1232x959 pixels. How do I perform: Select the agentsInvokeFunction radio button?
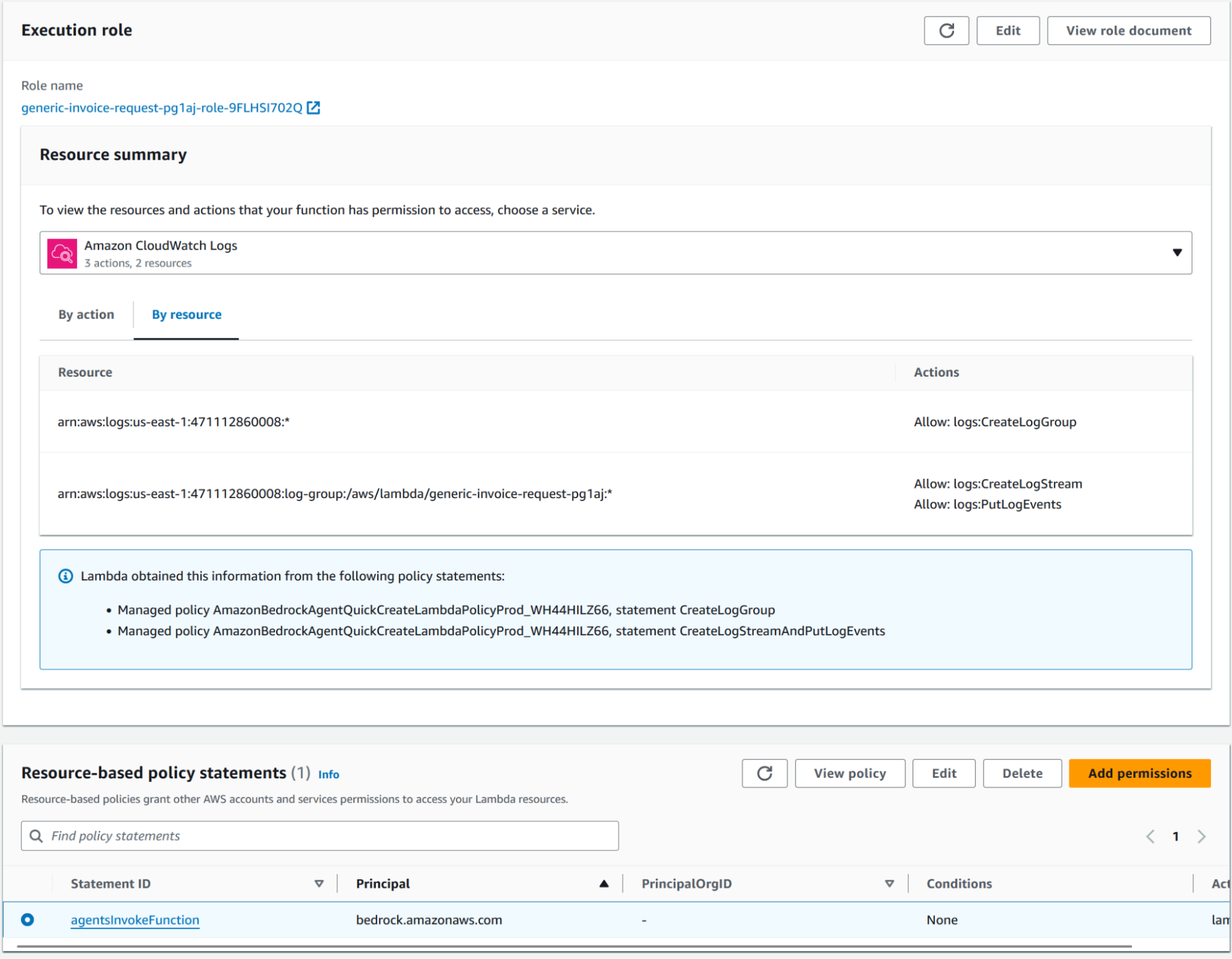28,920
